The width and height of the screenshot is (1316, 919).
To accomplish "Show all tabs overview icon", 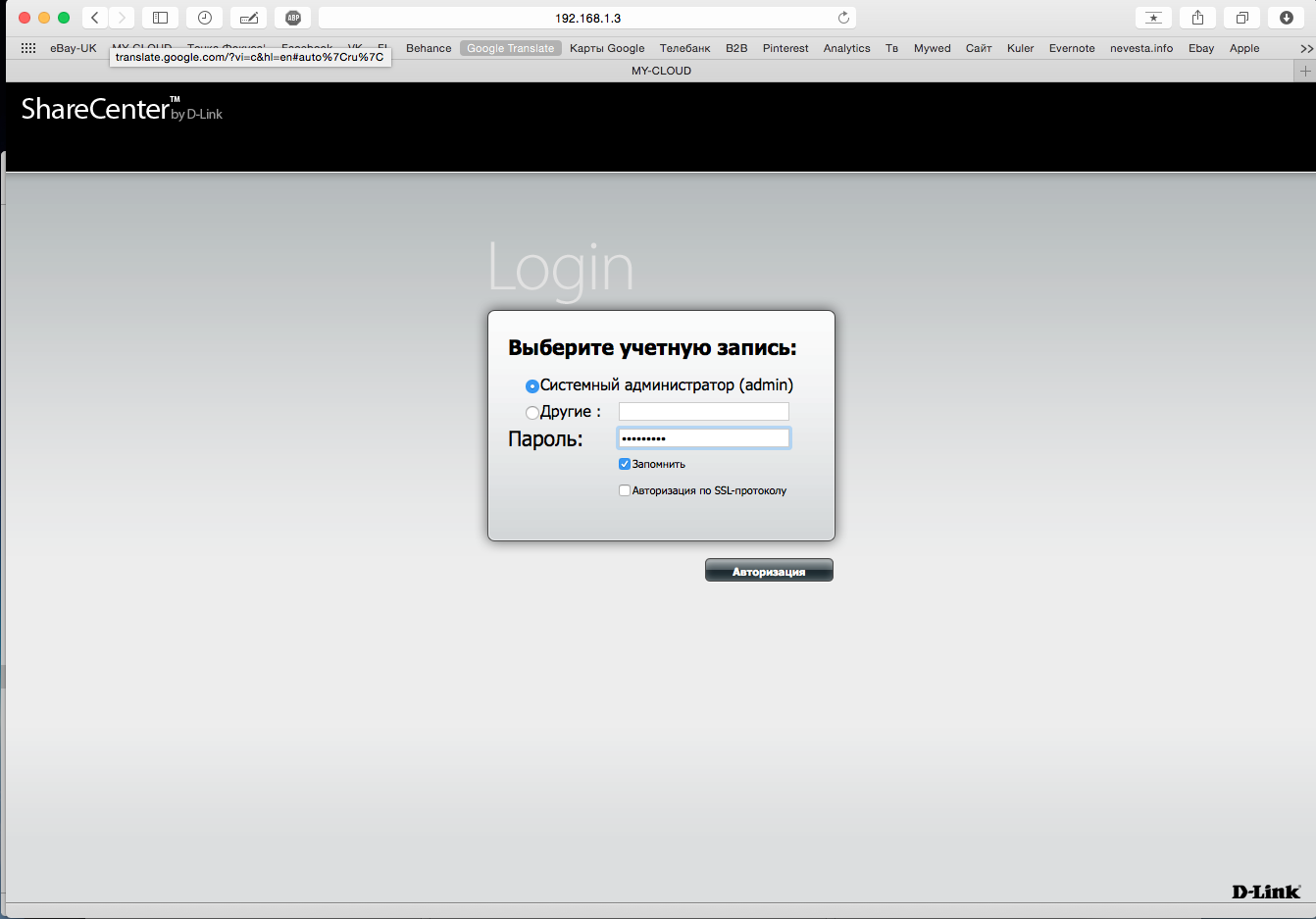I will point(1241,18).
